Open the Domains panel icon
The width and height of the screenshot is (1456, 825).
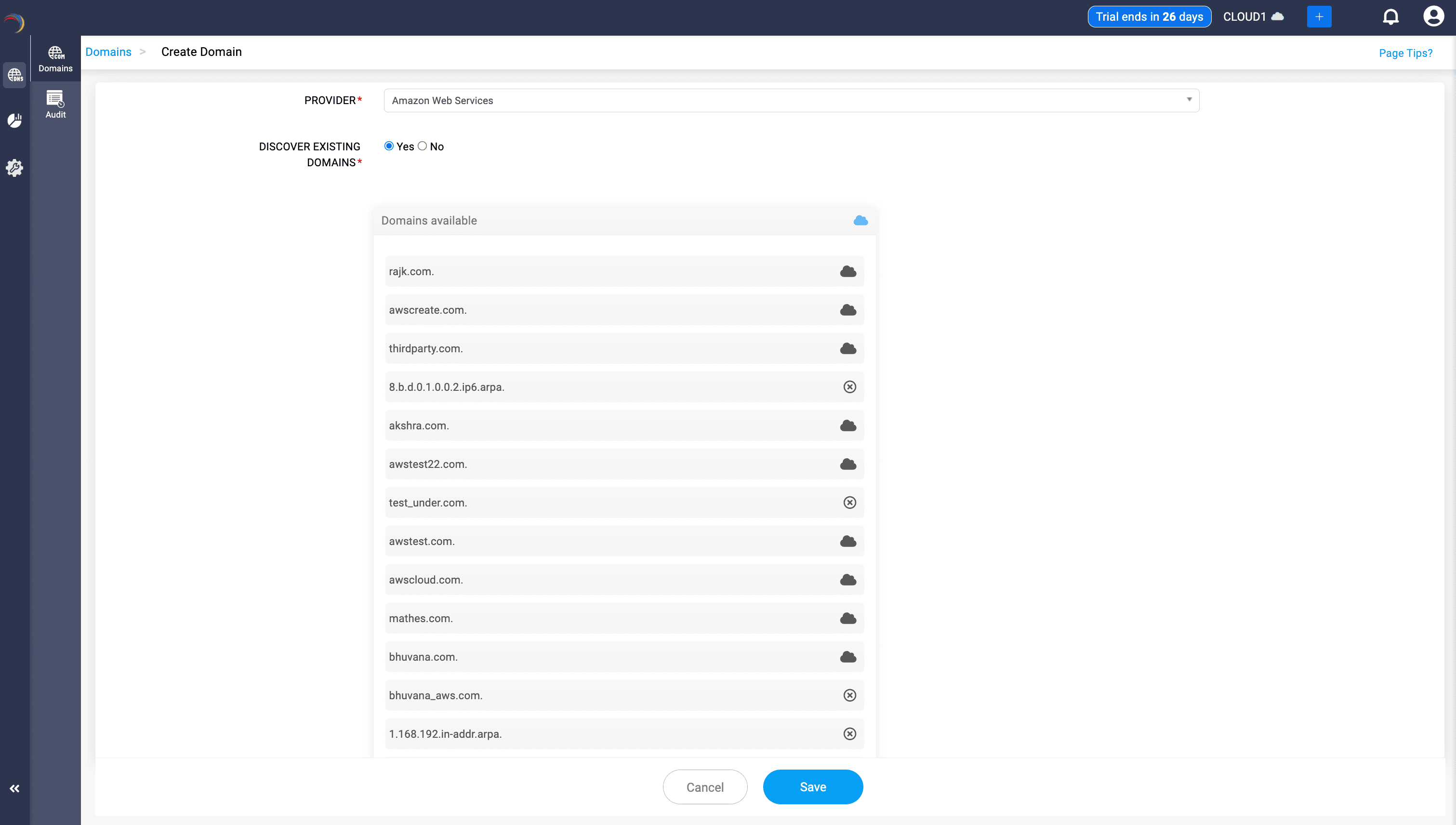(x=54, y=56)
